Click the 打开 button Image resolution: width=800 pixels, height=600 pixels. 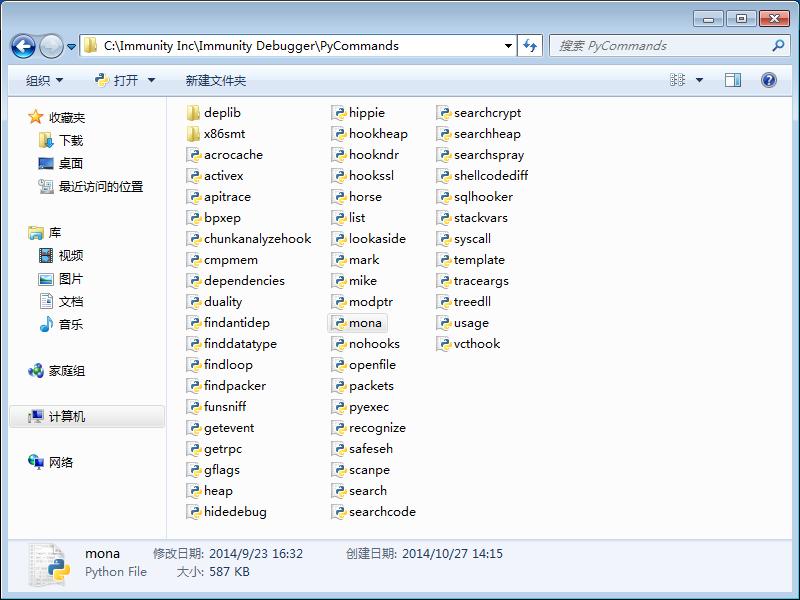tap(117, 80)
